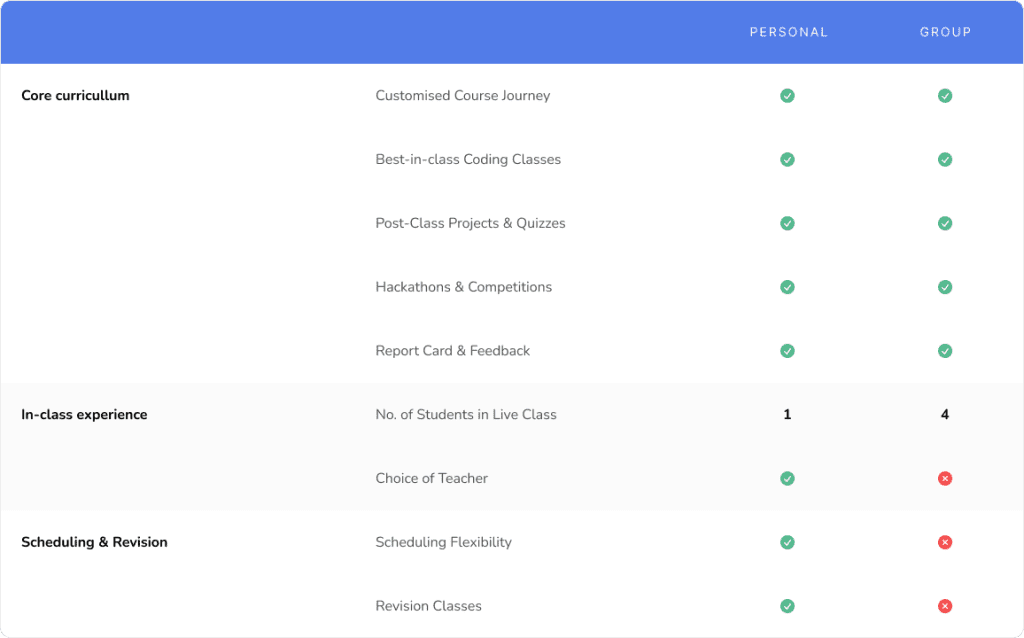Click Personal checkmark for Customised Course Journey
The height and width of the screenshot is (638, 1024).
(x=787, y=96)
